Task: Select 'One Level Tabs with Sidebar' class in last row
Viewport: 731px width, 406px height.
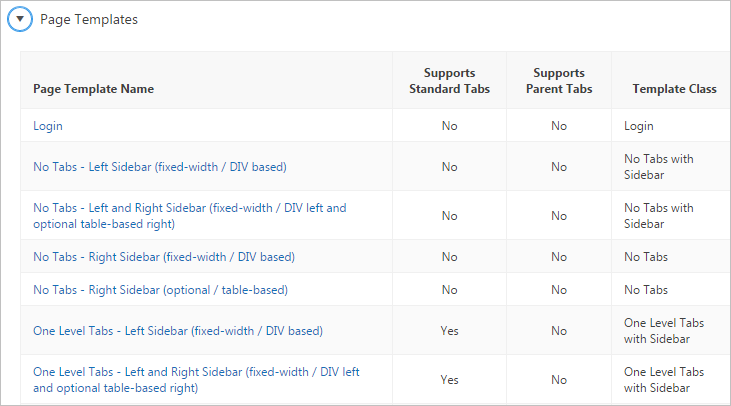Action: pyautogui.click(x=664, y=380)
